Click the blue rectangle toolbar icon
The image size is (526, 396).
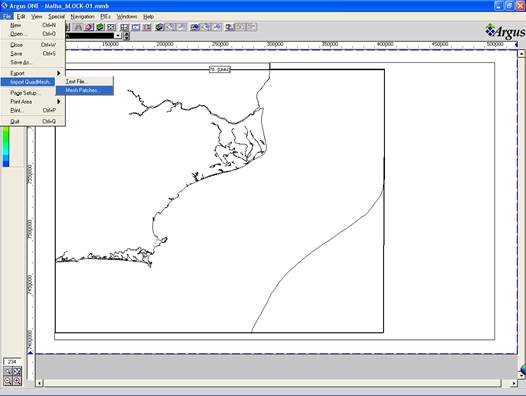pos(136,27)
